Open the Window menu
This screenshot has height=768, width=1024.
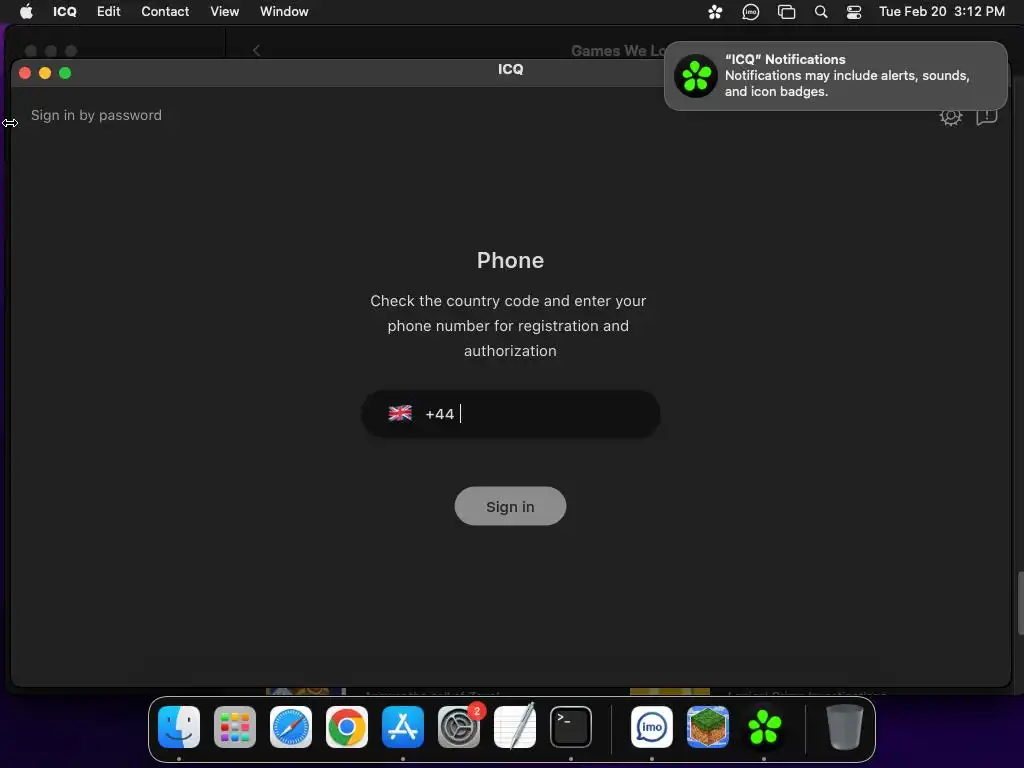(x=284, y=11)
